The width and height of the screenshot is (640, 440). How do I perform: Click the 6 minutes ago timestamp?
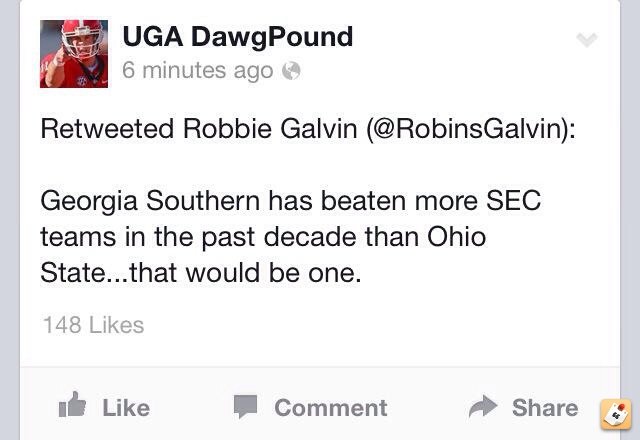[198, 70]
